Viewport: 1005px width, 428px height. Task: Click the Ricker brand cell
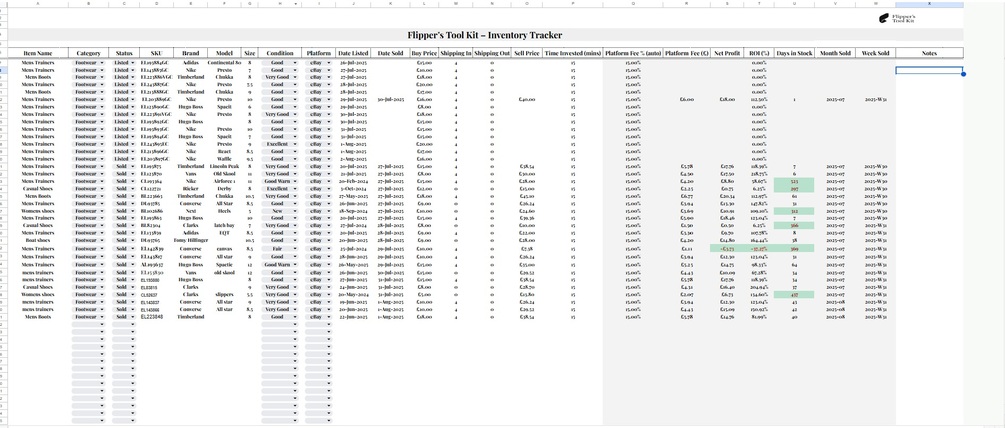190,188
